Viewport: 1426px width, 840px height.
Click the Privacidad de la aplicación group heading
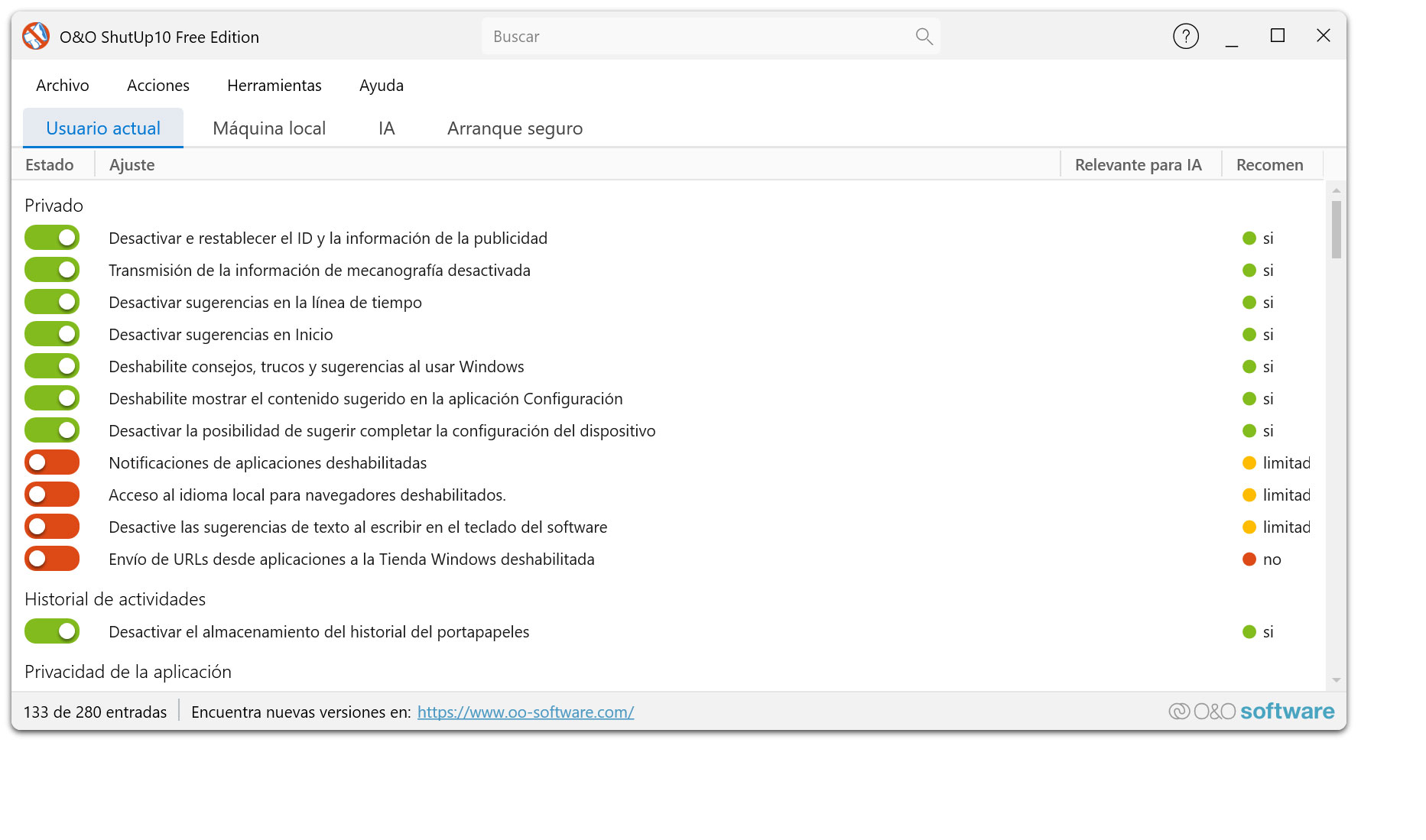128,671
